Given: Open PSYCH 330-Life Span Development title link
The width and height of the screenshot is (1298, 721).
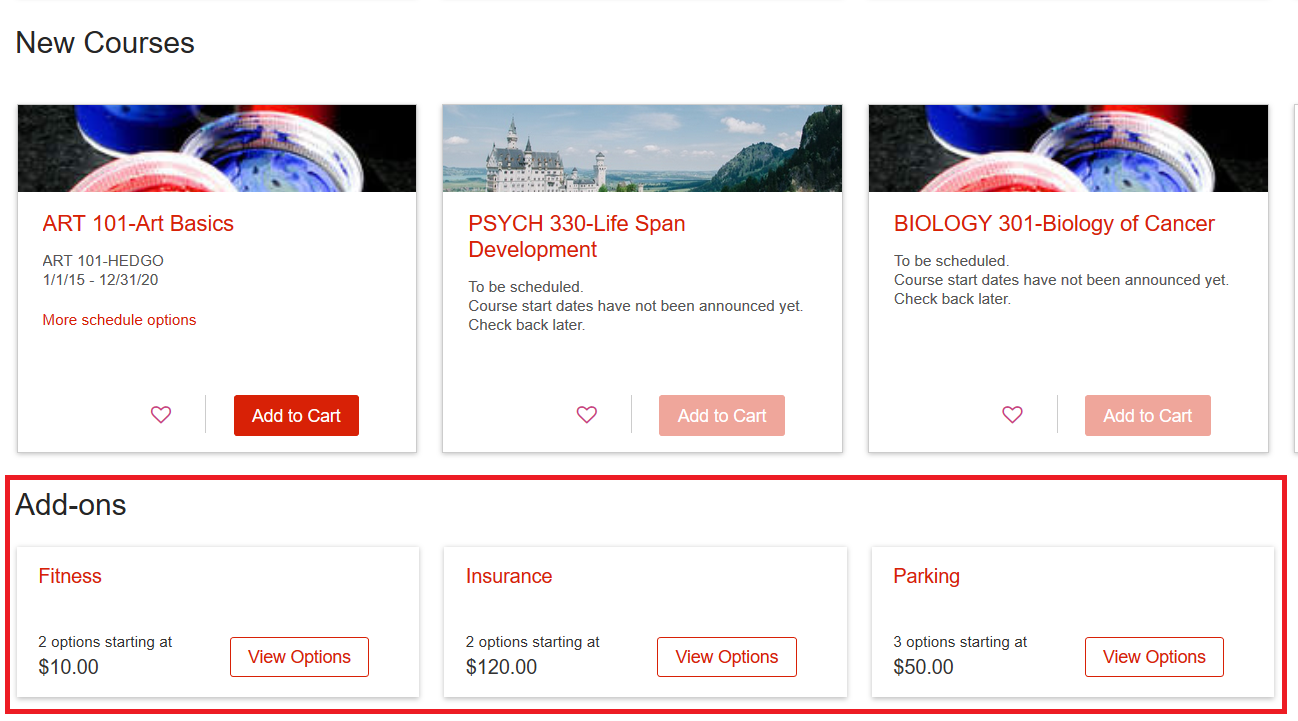Looking at the screenshot, I should pos(576,237).
